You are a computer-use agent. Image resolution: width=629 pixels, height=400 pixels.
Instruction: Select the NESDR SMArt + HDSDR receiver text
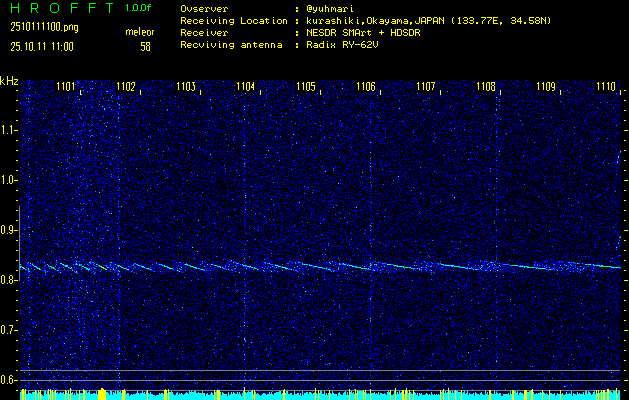tap(366, 32)
